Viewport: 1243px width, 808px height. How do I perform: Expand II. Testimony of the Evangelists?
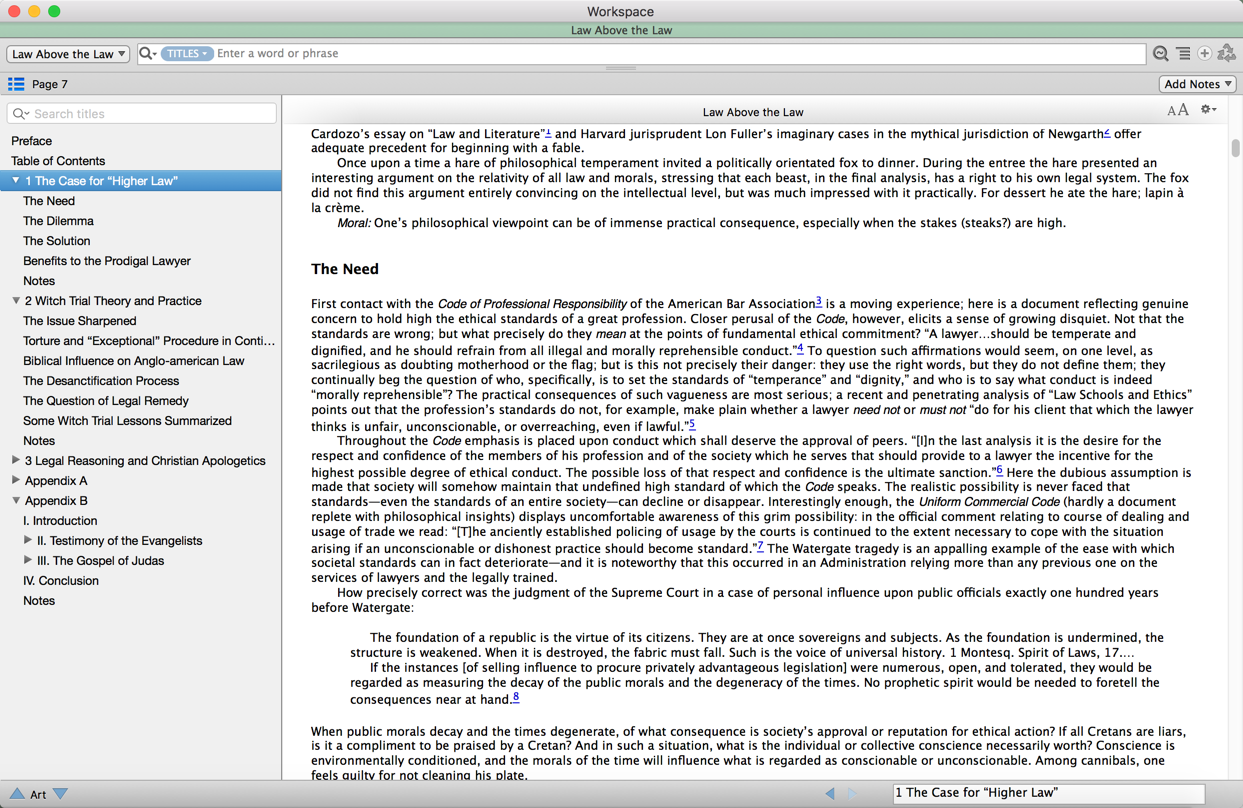[28, 541]
